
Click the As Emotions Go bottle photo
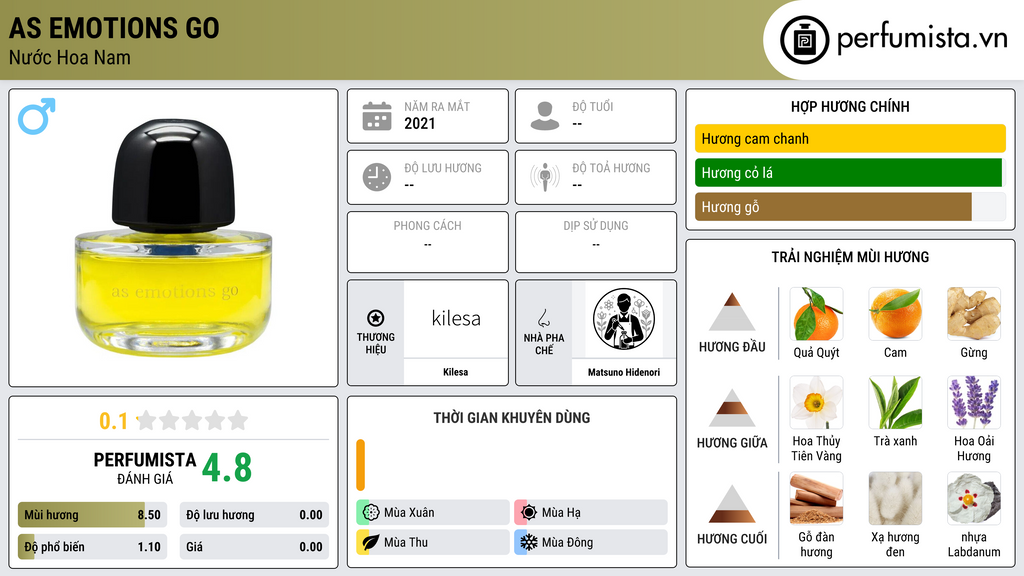coord(174,237)
